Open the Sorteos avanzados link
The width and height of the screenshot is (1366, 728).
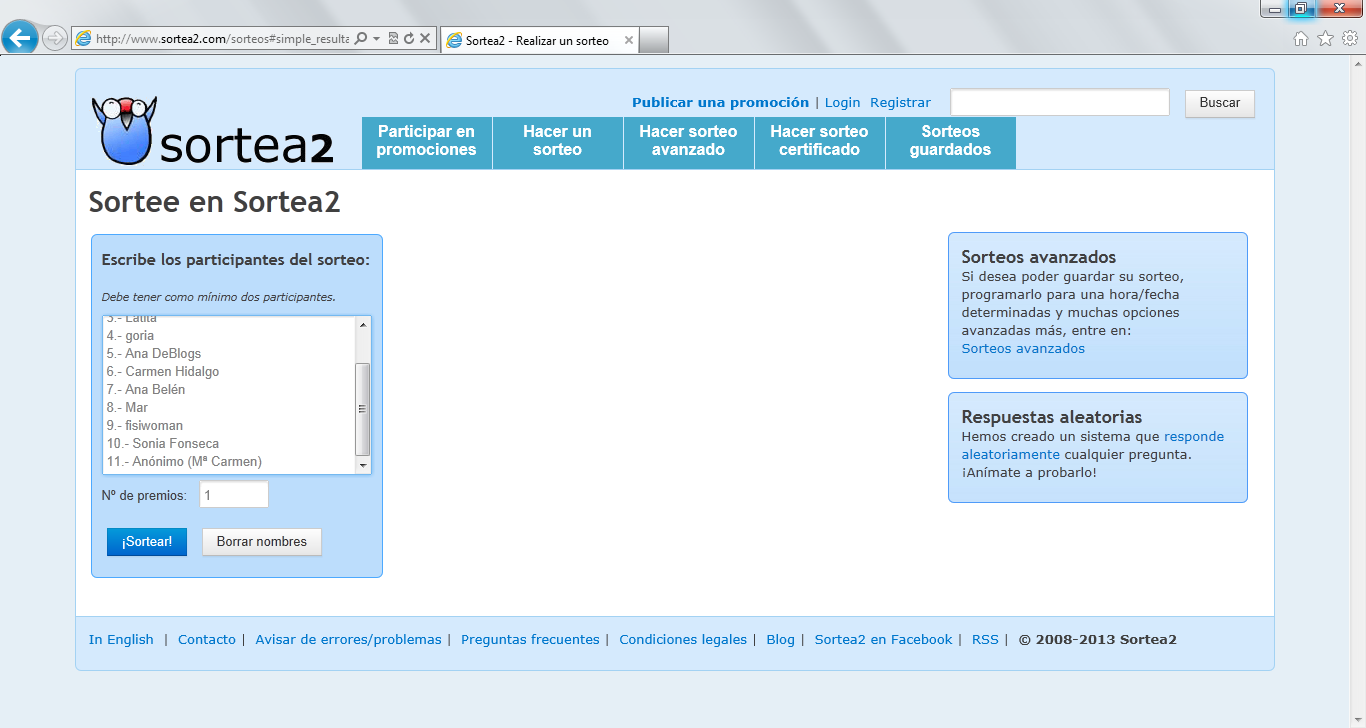(1023, 349)
